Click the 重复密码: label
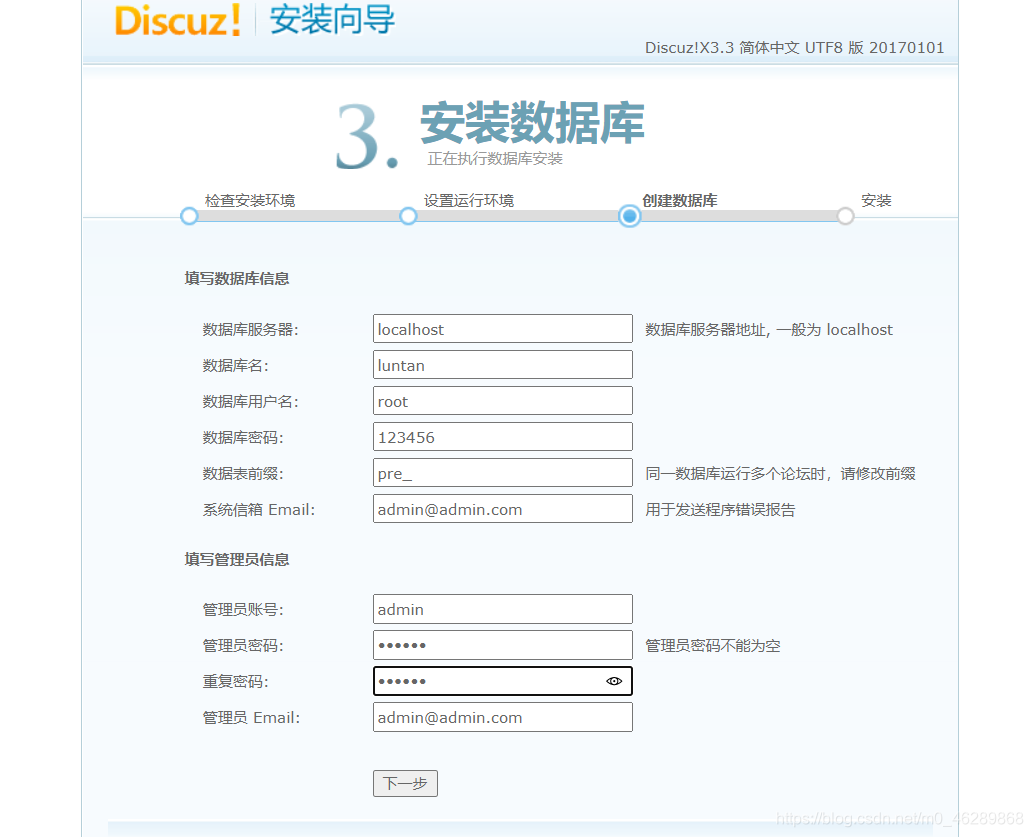 coord(235,681)
